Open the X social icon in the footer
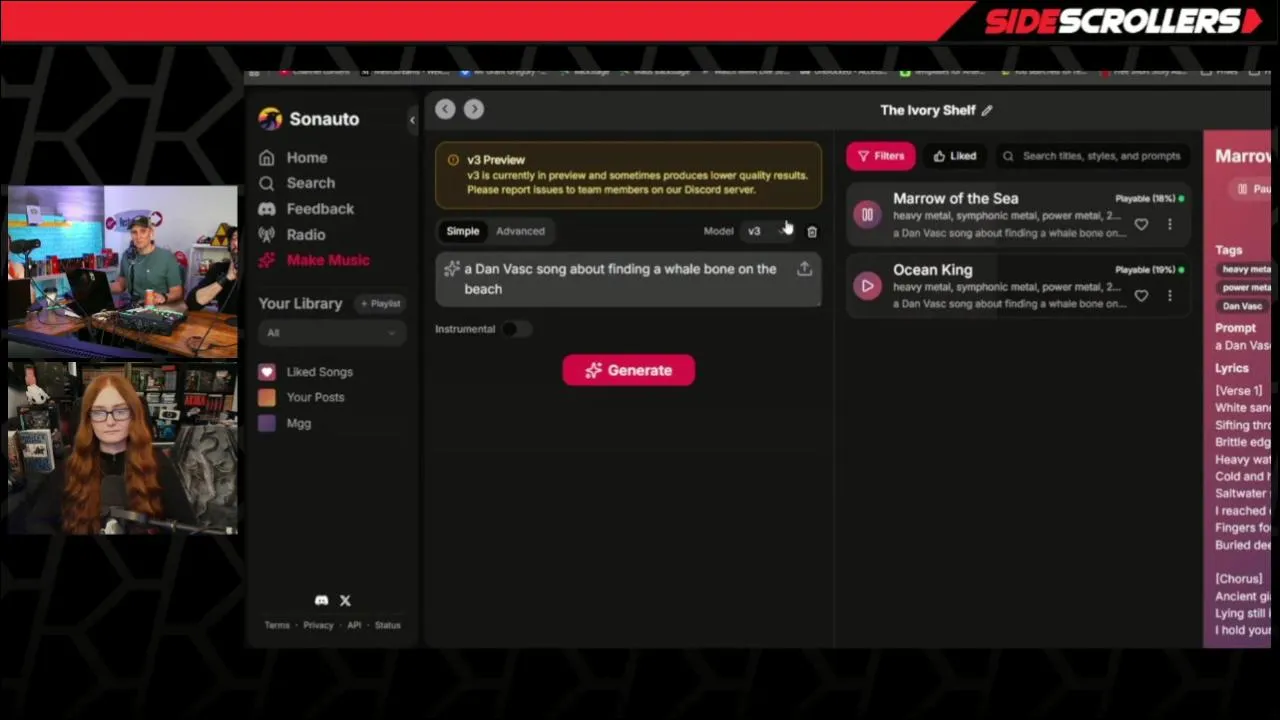The height and width of the screenshot is (720, 1280). (345, 601)
